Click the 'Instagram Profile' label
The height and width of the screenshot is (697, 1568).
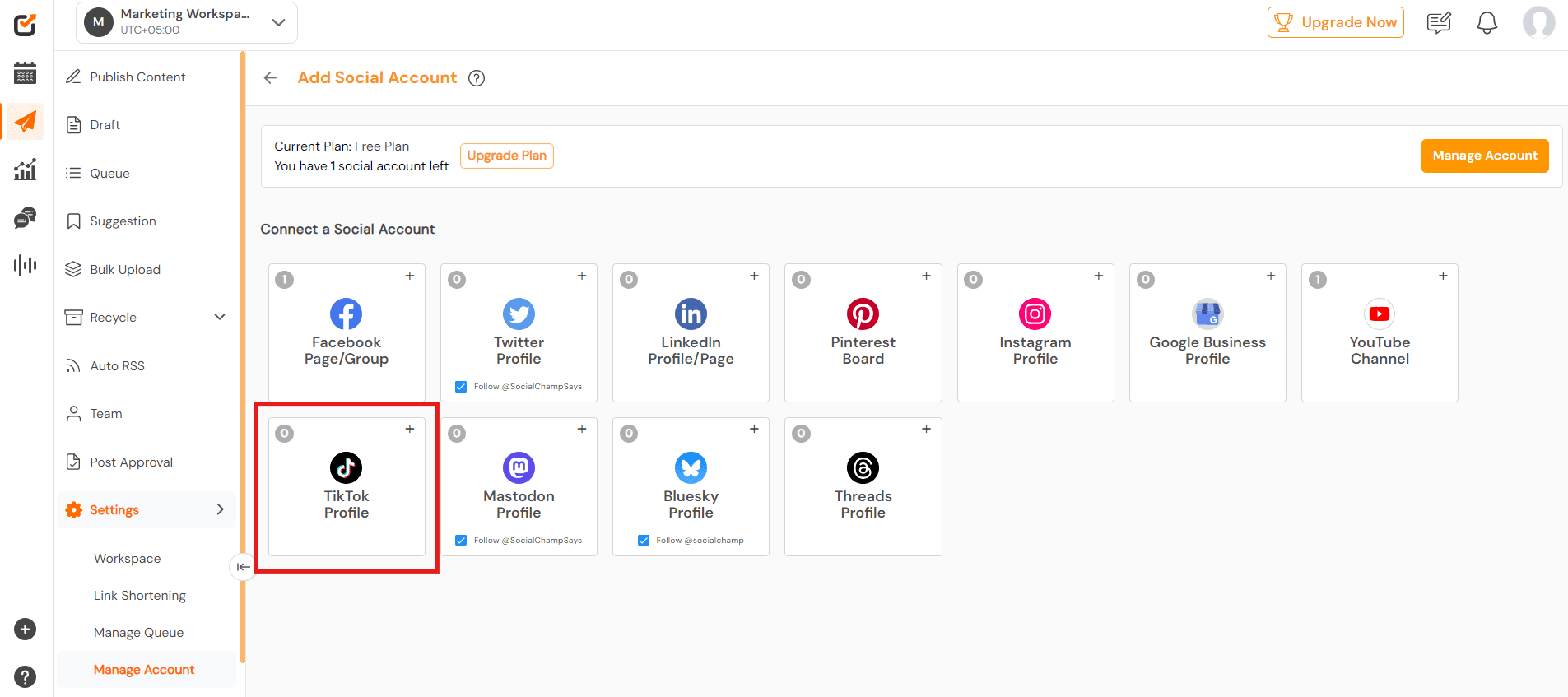pos(1035,351)
